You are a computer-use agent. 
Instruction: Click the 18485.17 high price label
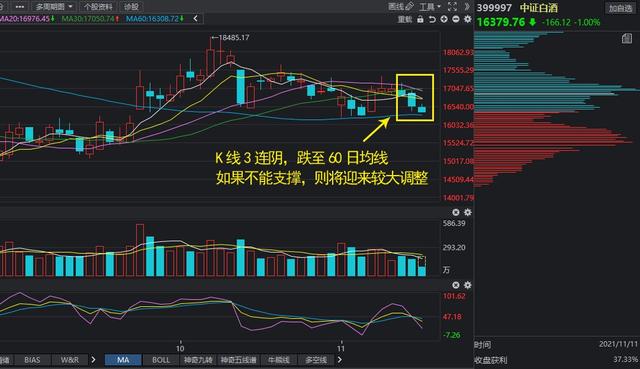(x=234, y=38)
